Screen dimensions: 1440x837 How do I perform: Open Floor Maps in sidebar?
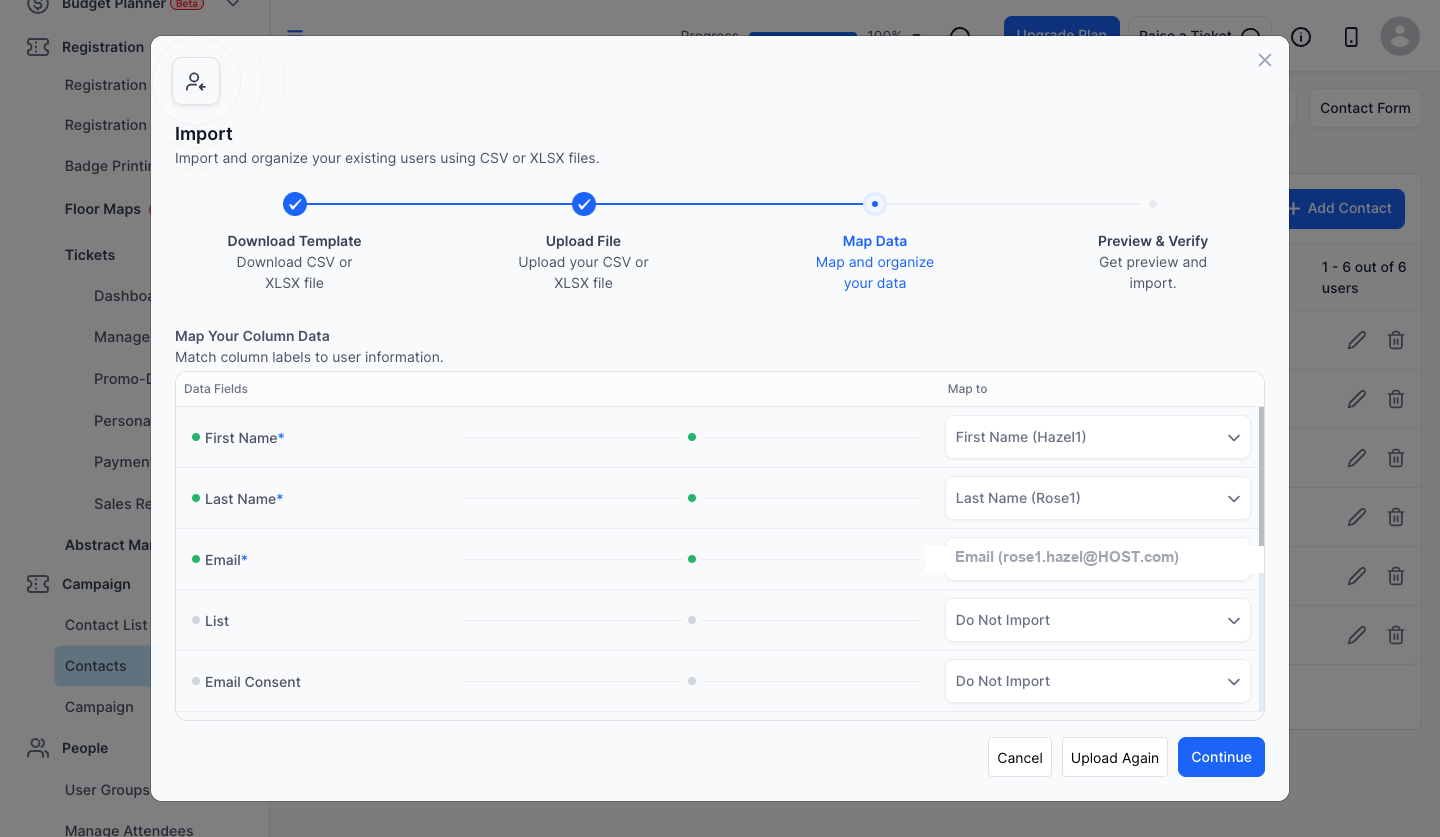103,209
